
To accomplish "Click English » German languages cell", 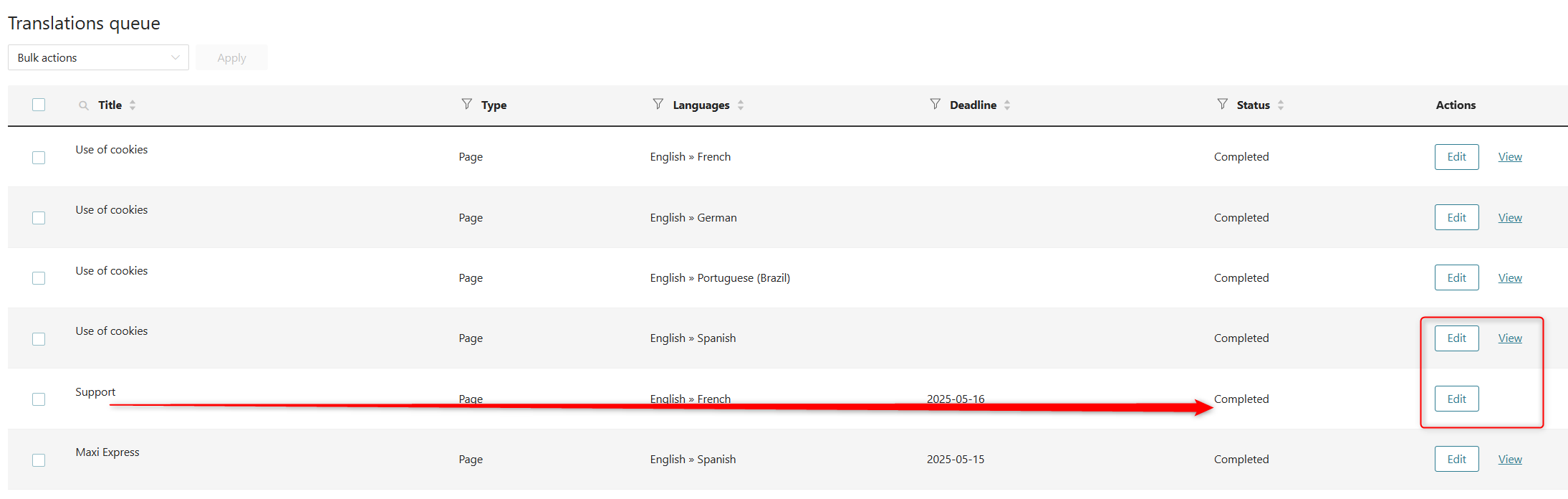I will pyautogui.click(x=693, y=218).
